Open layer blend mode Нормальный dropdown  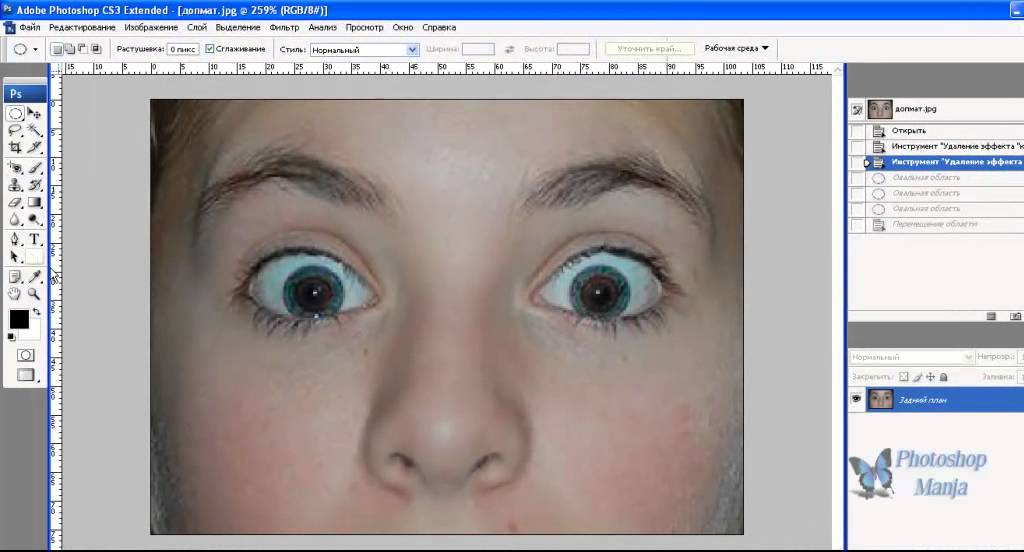(x=912, y=357)
